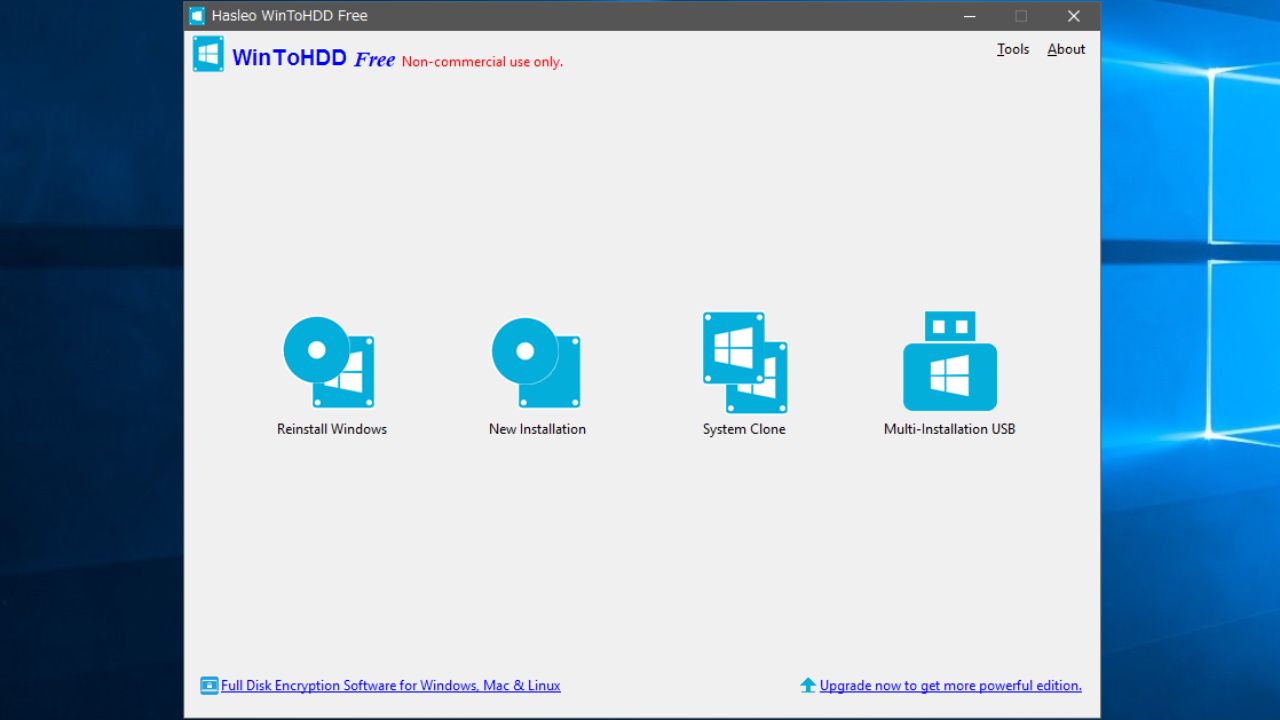Click the System Clone icon
Screen dimensions: 1280x720
[x=745, y=362]
